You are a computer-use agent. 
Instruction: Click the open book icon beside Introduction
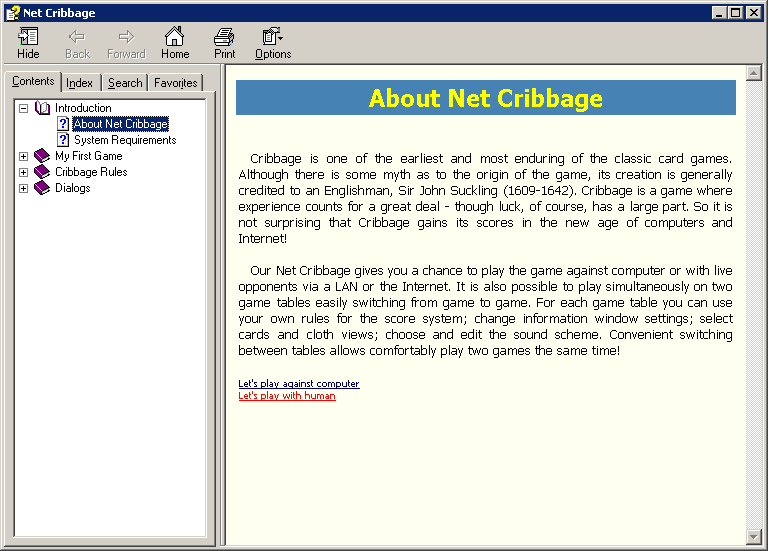click(43, 108)
